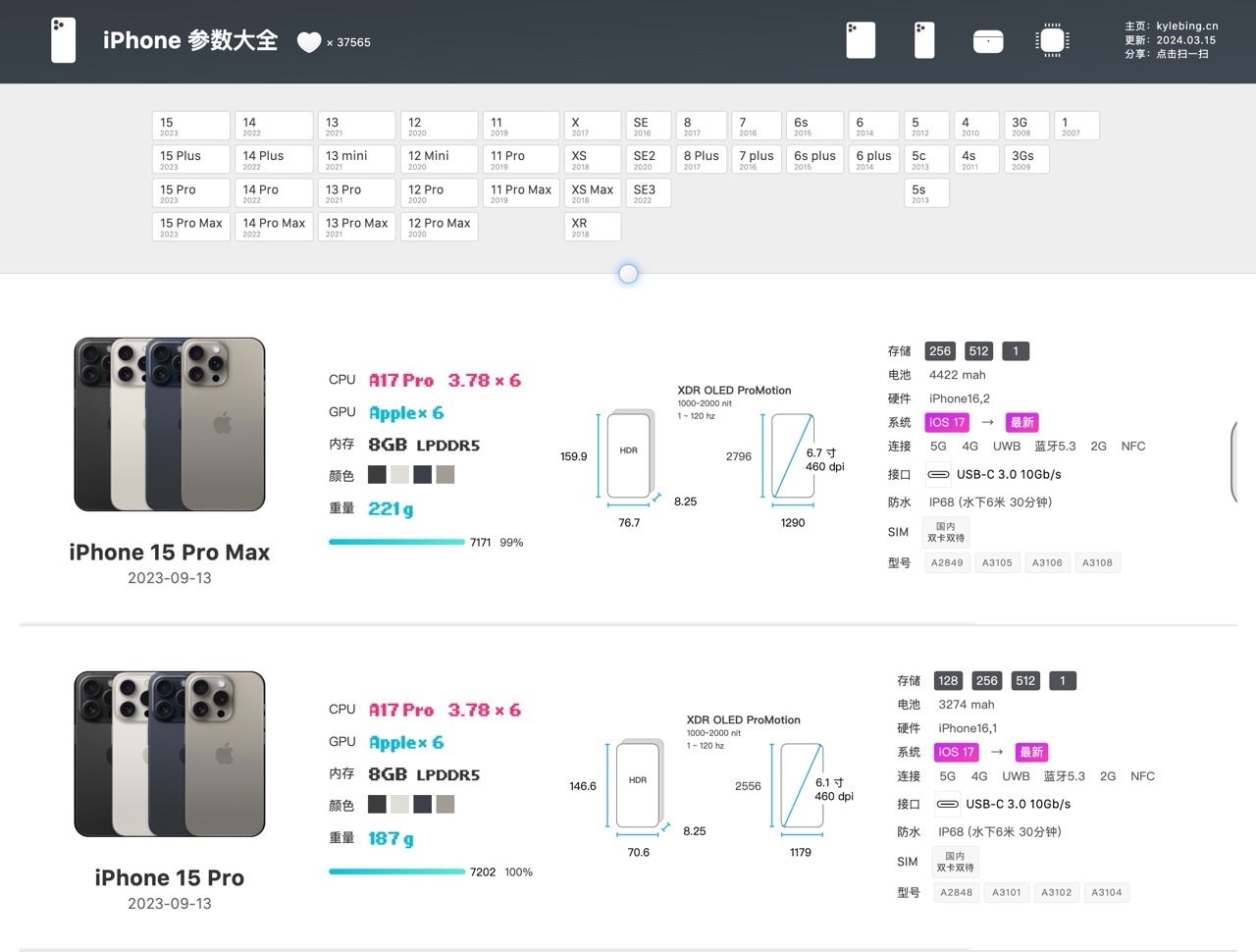This screenshot has height=952, width=1256.
Task: Open the iPad category icon in the header
Action: tap(861, 40)
